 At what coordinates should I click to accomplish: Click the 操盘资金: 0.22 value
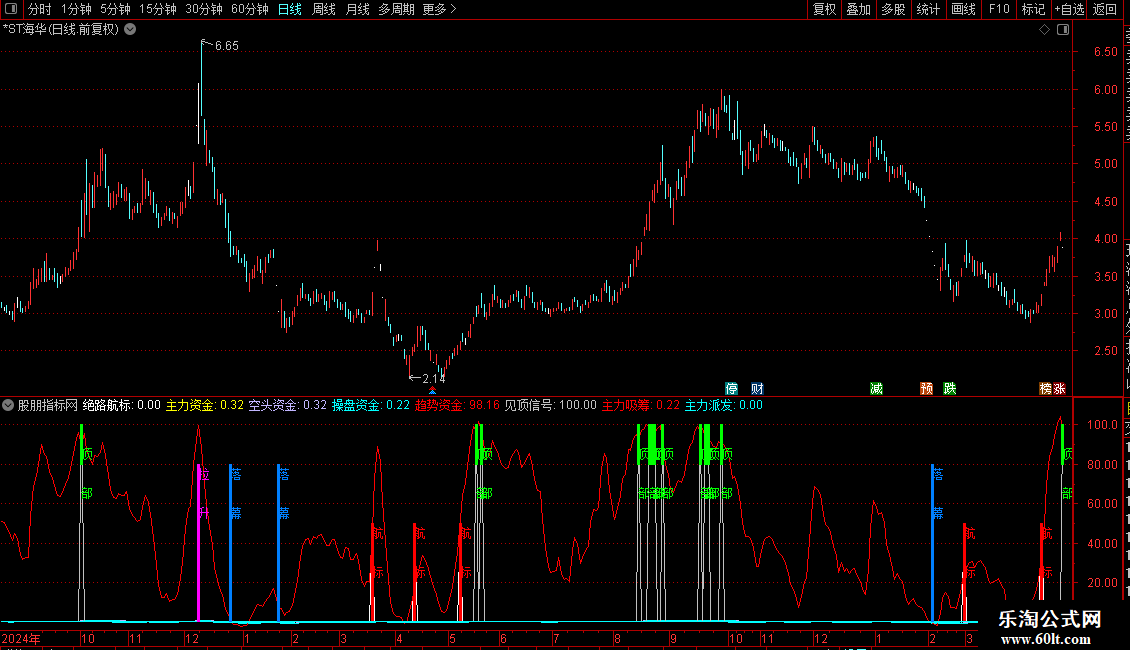370,405
